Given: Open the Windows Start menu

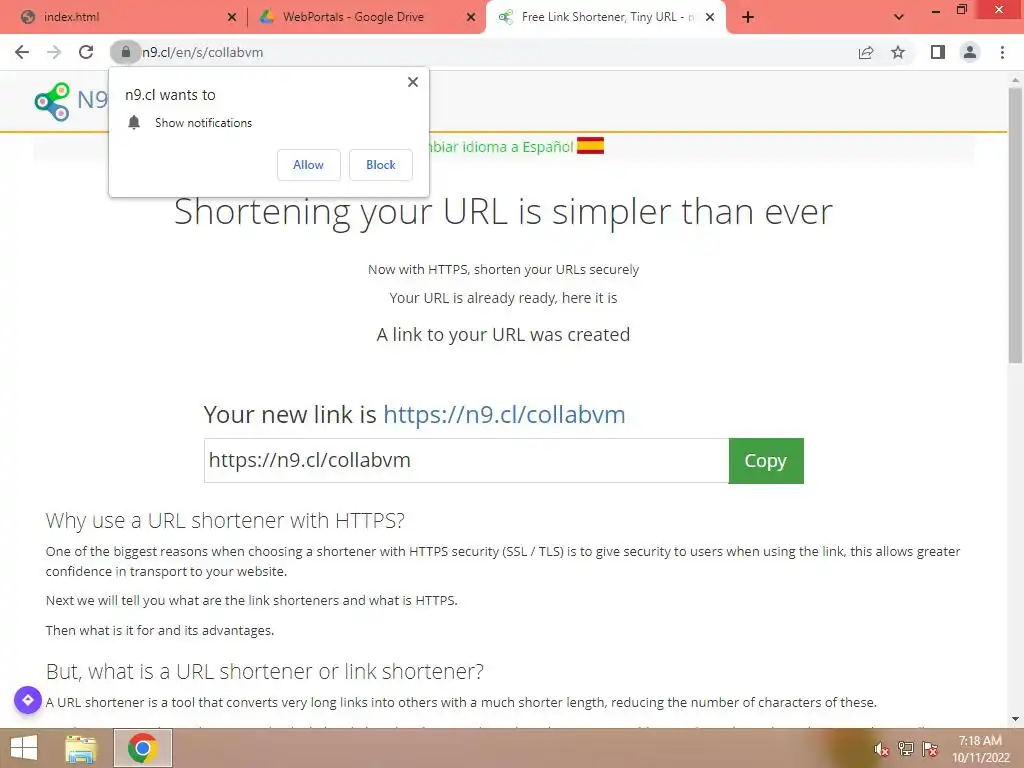Looking at the screenshot, I should [x=24, y=748].
